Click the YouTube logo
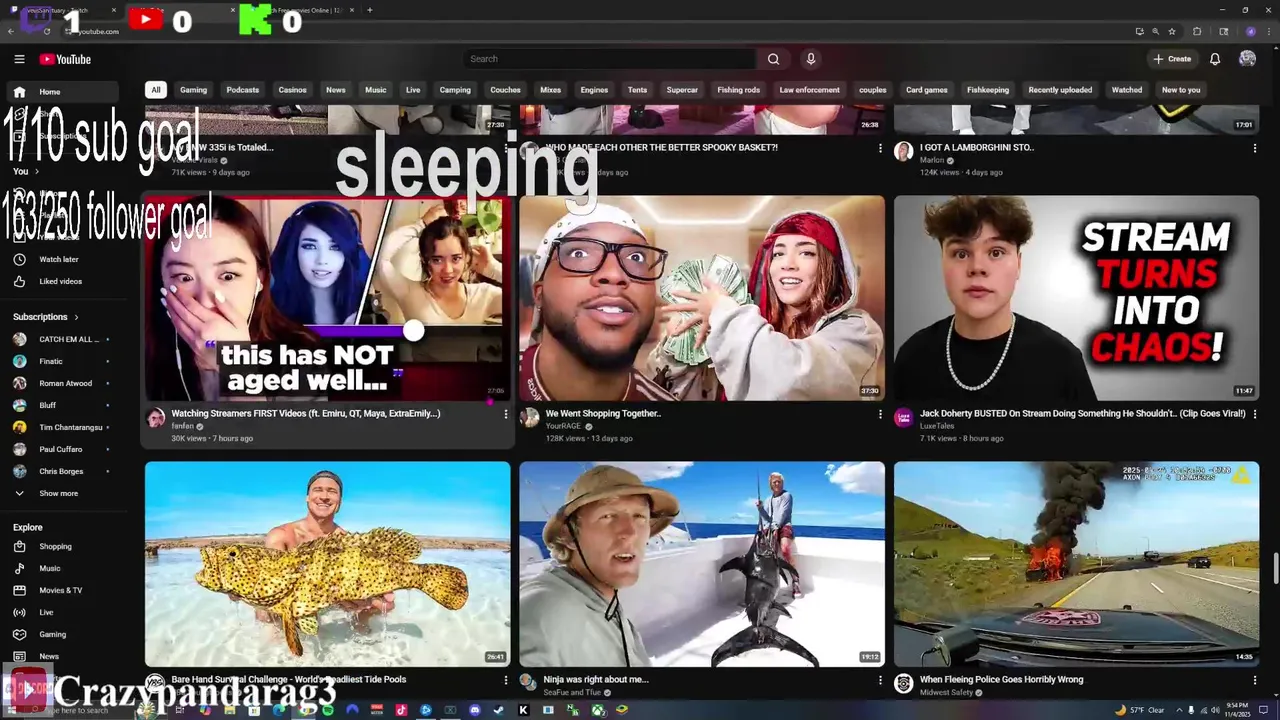This screenshot has height=720, width=1280. pos(65,59)
